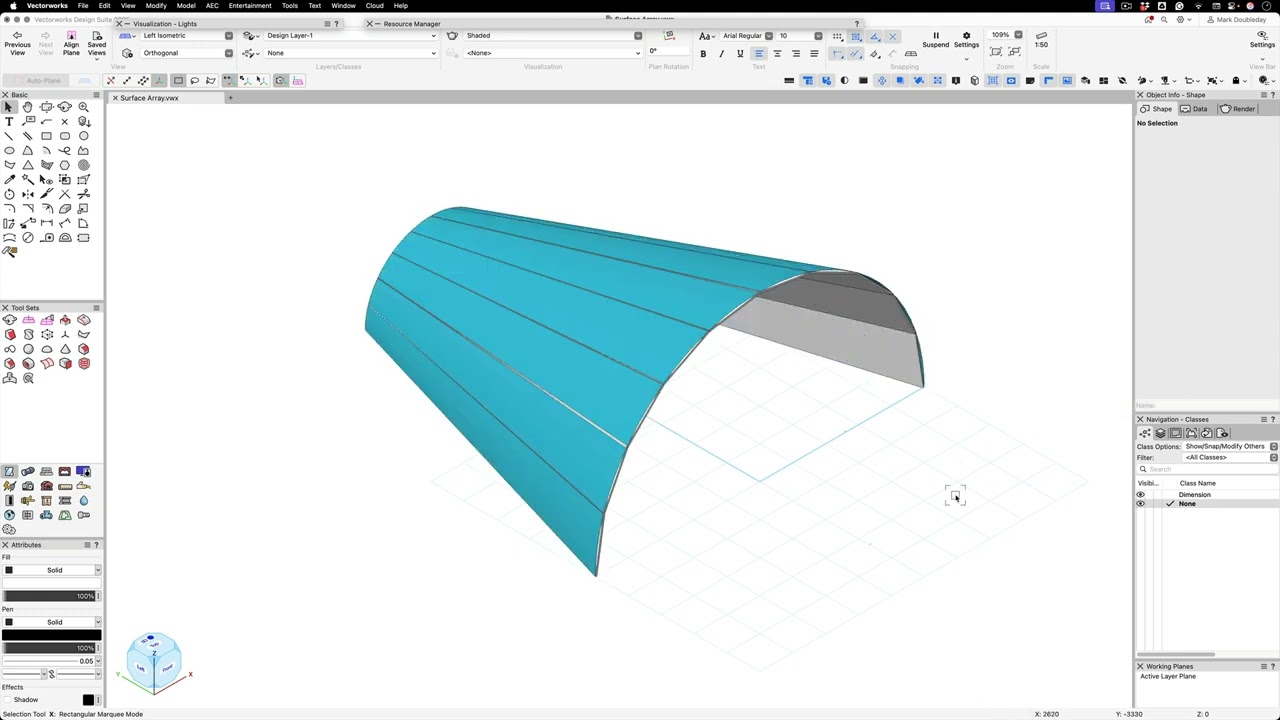Select the Protractor tool
1280x720 pixels.
[65, 237]
